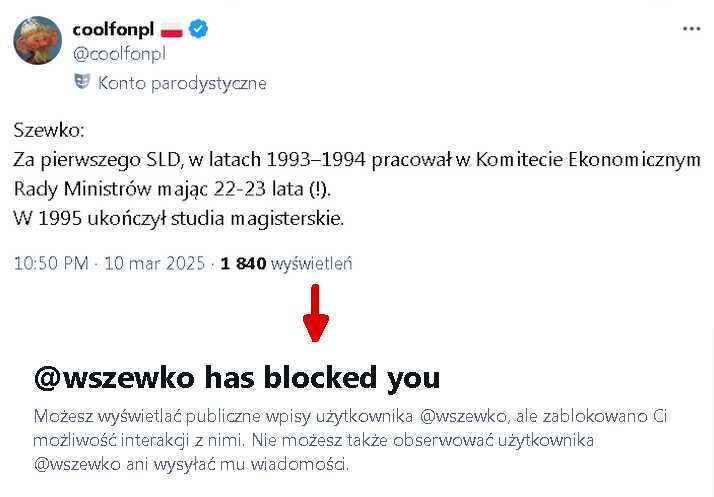714x497 pixels.
Task: Click the '@wszewko has blocked you' heading
Action: click(x=237, y=378)
